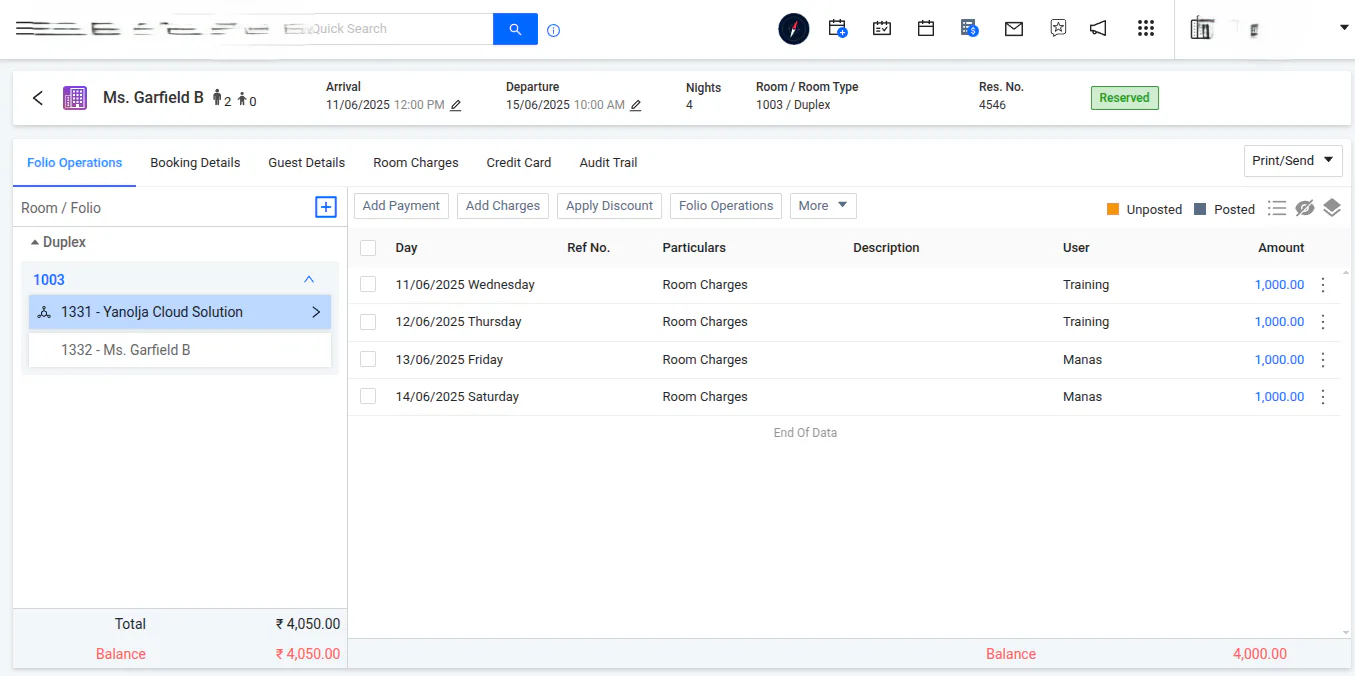Click the Apply Discount button
1355x676 pixels.
point(609,206)
